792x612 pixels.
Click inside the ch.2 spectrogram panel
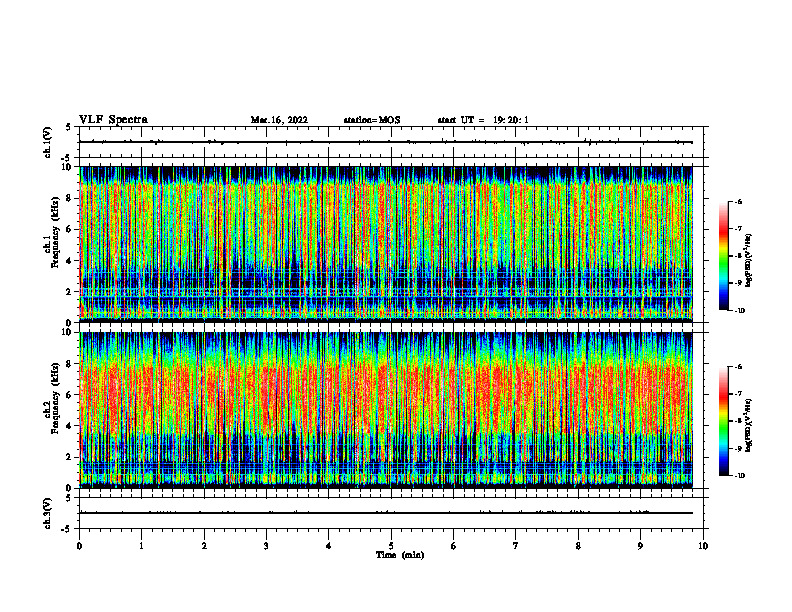point(386,410)
